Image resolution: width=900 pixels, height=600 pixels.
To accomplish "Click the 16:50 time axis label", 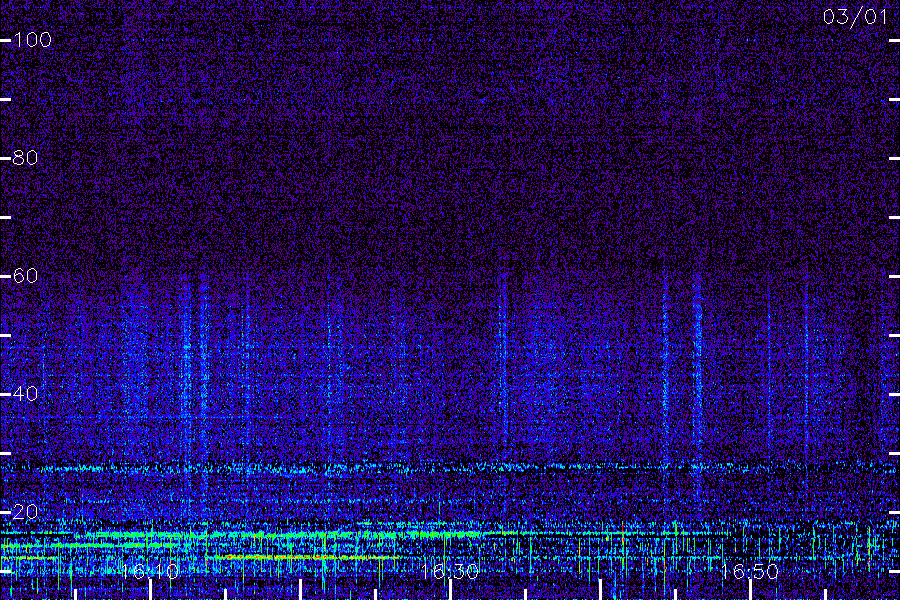I will [750, 572].
